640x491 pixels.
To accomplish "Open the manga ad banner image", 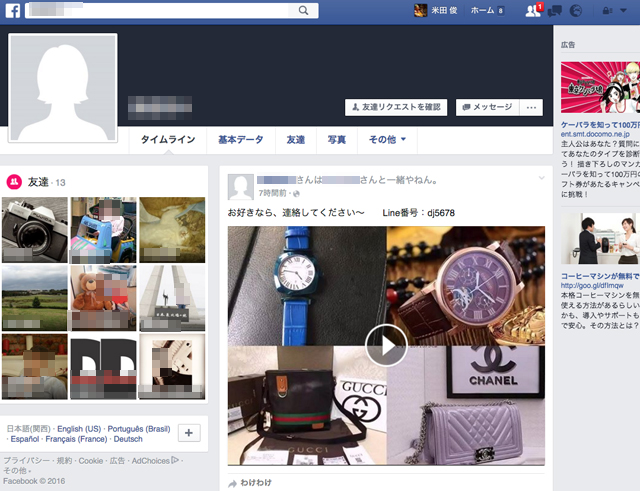I will (x=600, y=87).
